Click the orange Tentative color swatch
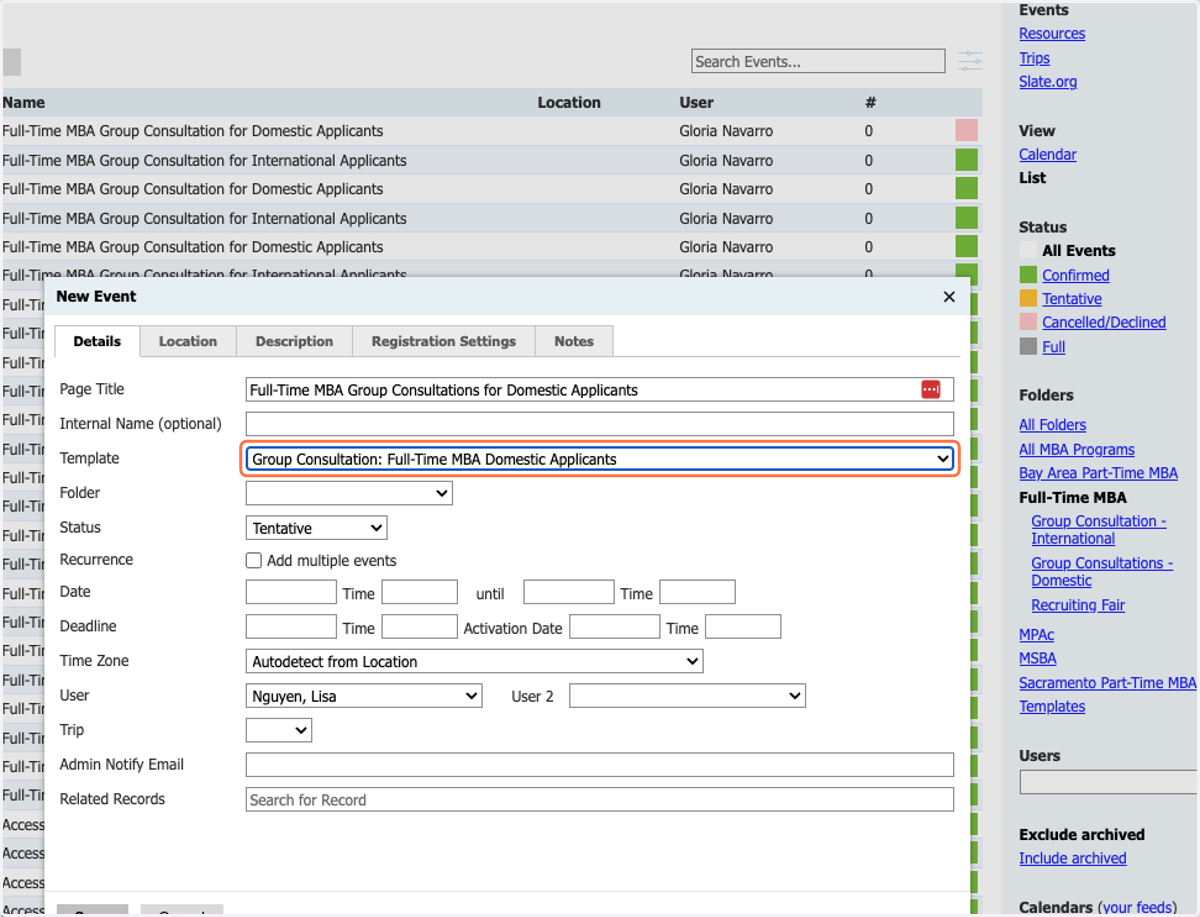This screenshot has height=917, width=1200. point(1028,299)
